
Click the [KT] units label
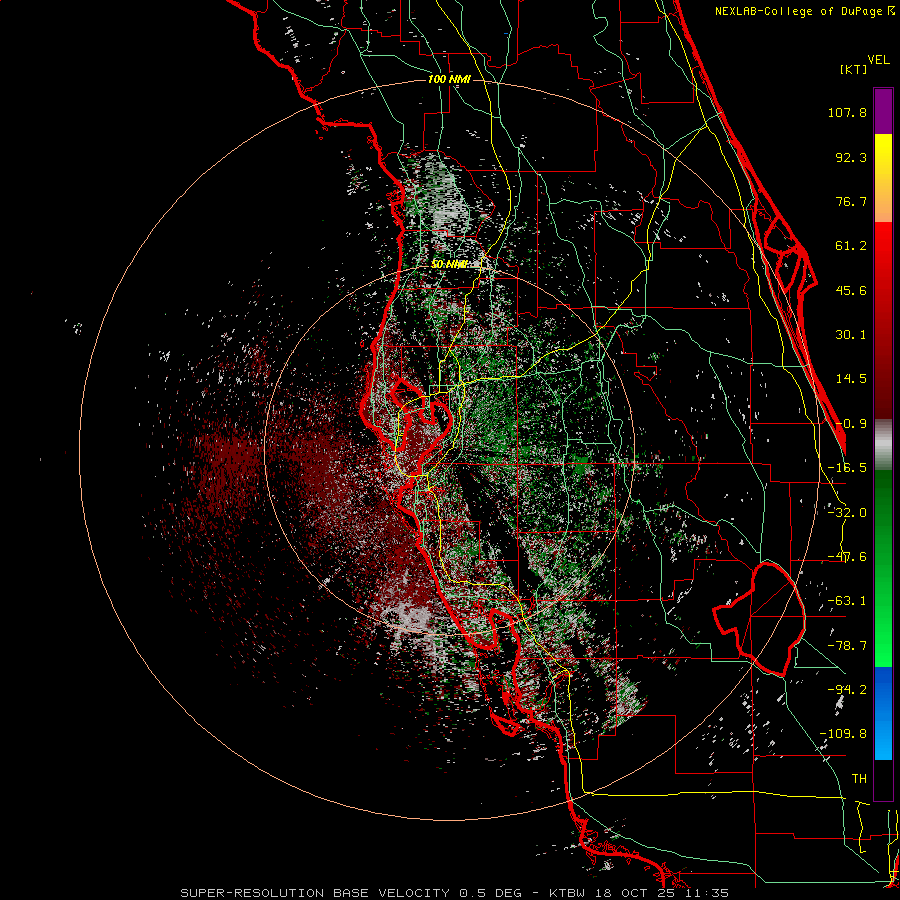click(854, 69)
